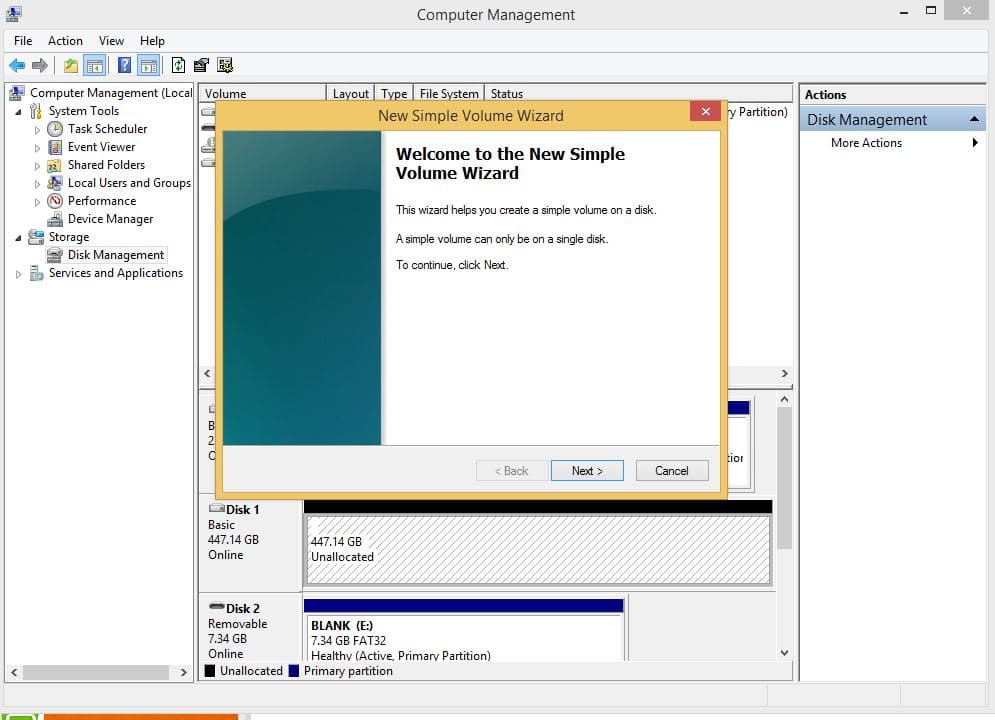This screenshot has height=720, width=995.
Task: Click the Disk Management drive icon
Action: (55, 255)
